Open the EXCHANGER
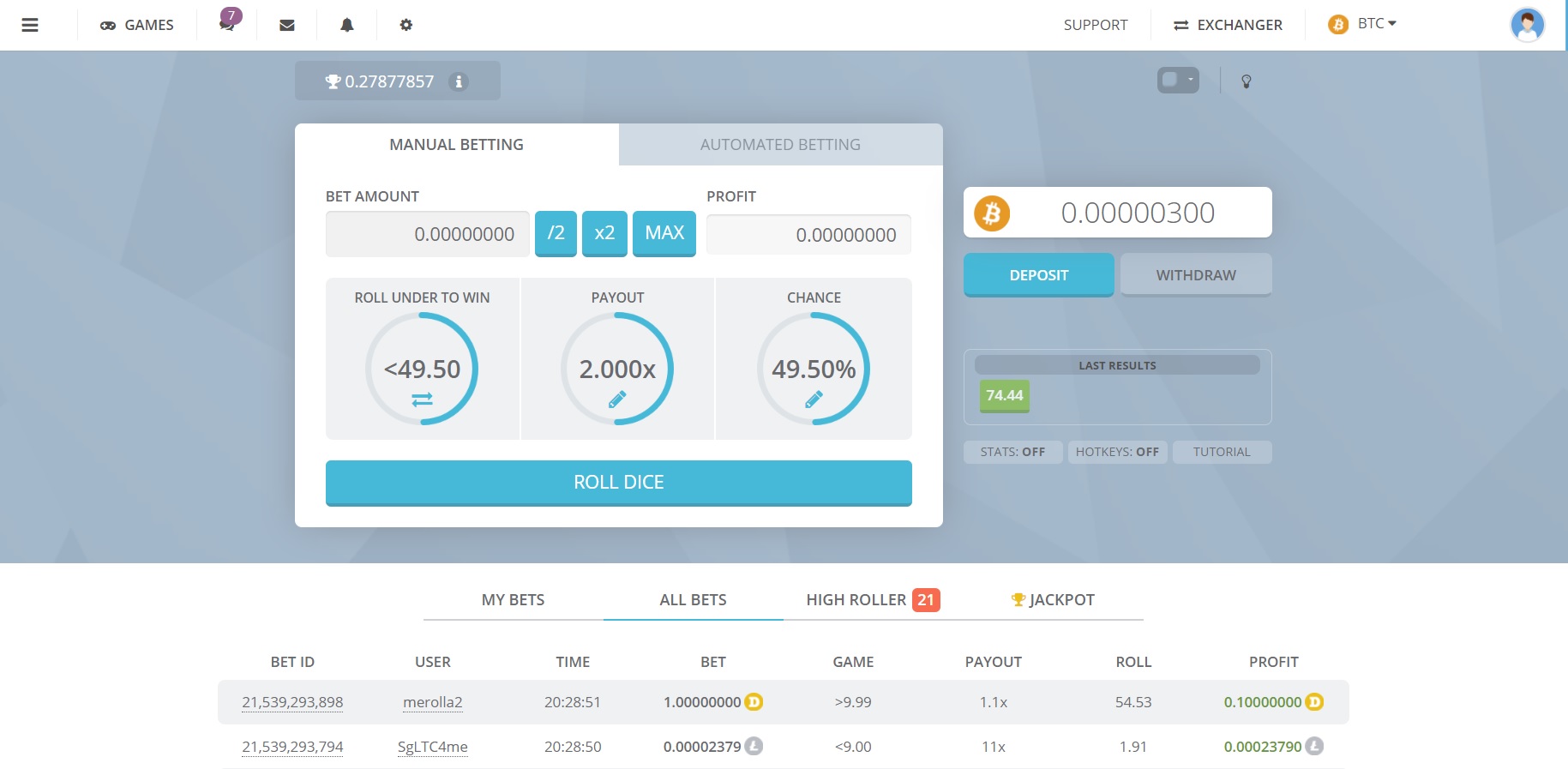The width and height of the screenshot is (1568, 769). [x=1229, y=25]
